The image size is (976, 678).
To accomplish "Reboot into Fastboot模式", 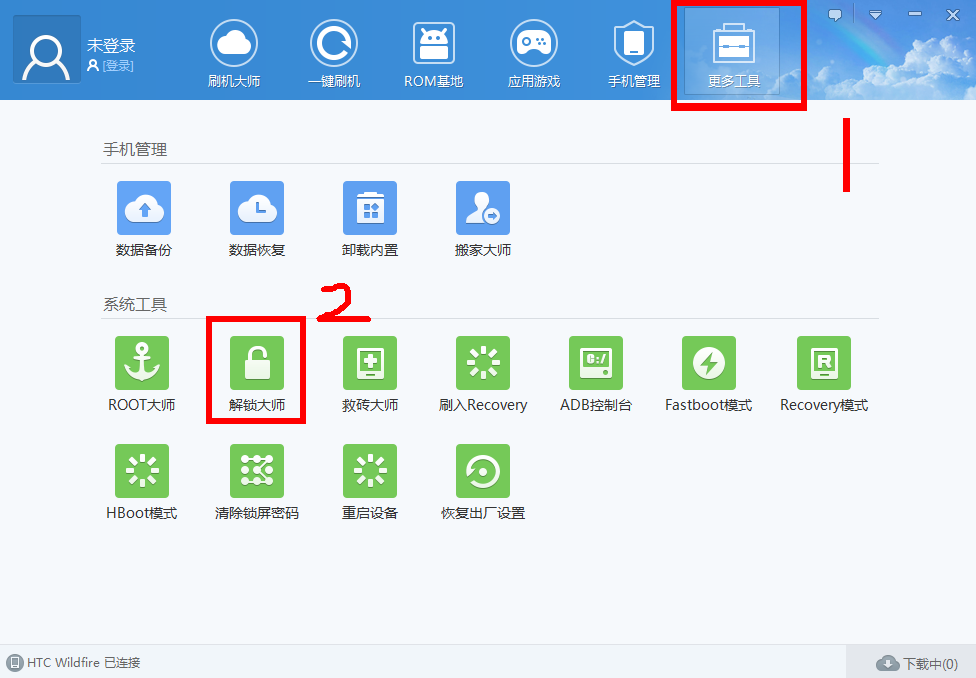I will tap(708, 363).
